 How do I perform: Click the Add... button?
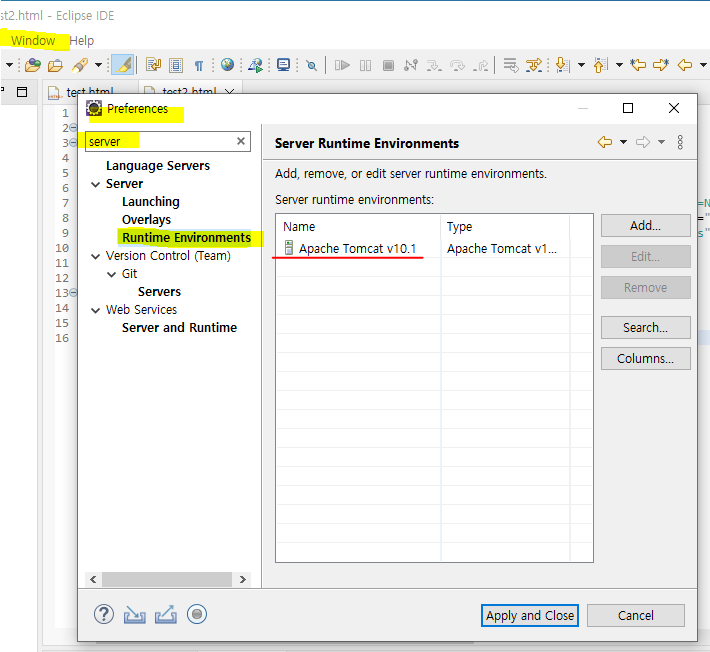tap(646, 225)
